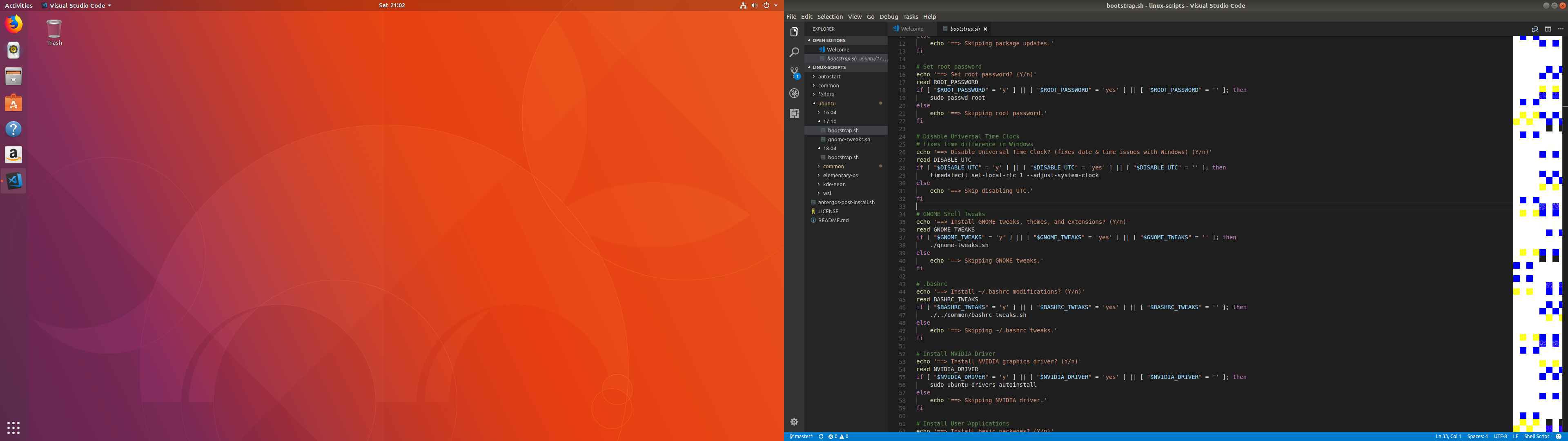Open the Search view in activity bar
1568x441 pixels.
pyautogui.click(x=794, y=52)
